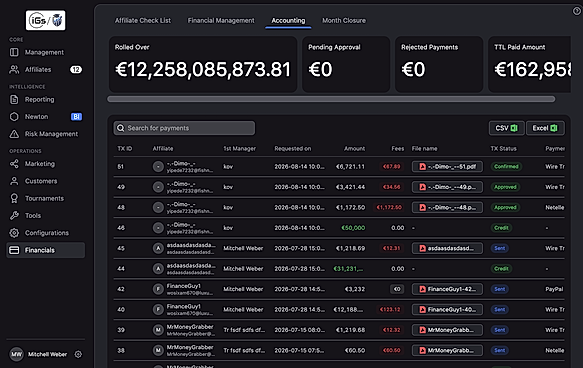Click the iGS logo in the sidebar

coord(45,20)
